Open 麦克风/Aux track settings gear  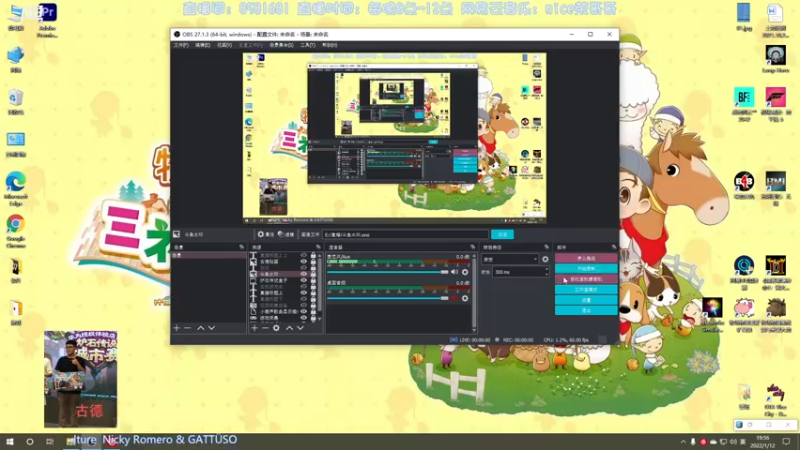point(465,272)
